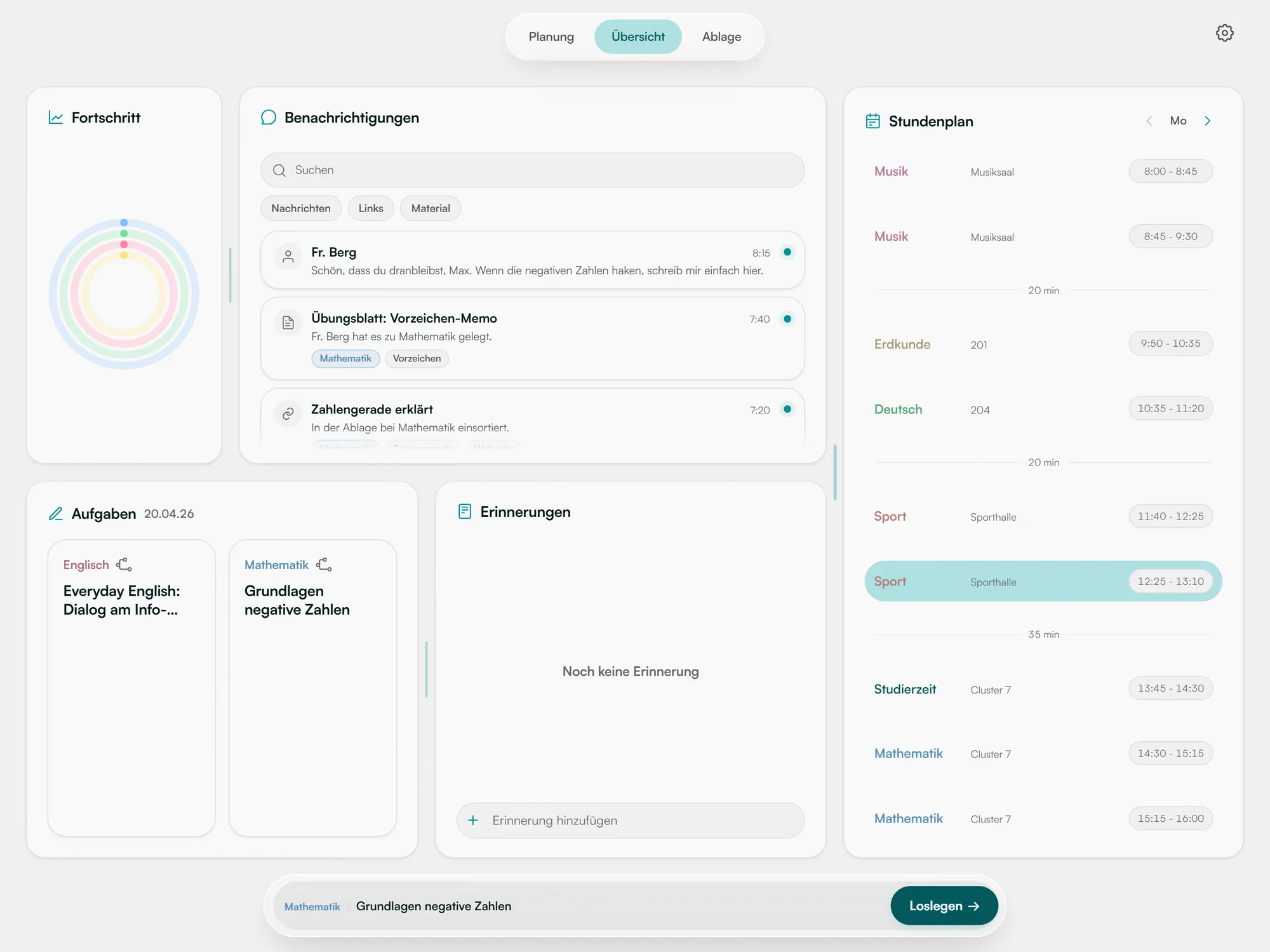Filter by Material
The width and height of the screenshot is (1270, 952).
pos(431,208)
